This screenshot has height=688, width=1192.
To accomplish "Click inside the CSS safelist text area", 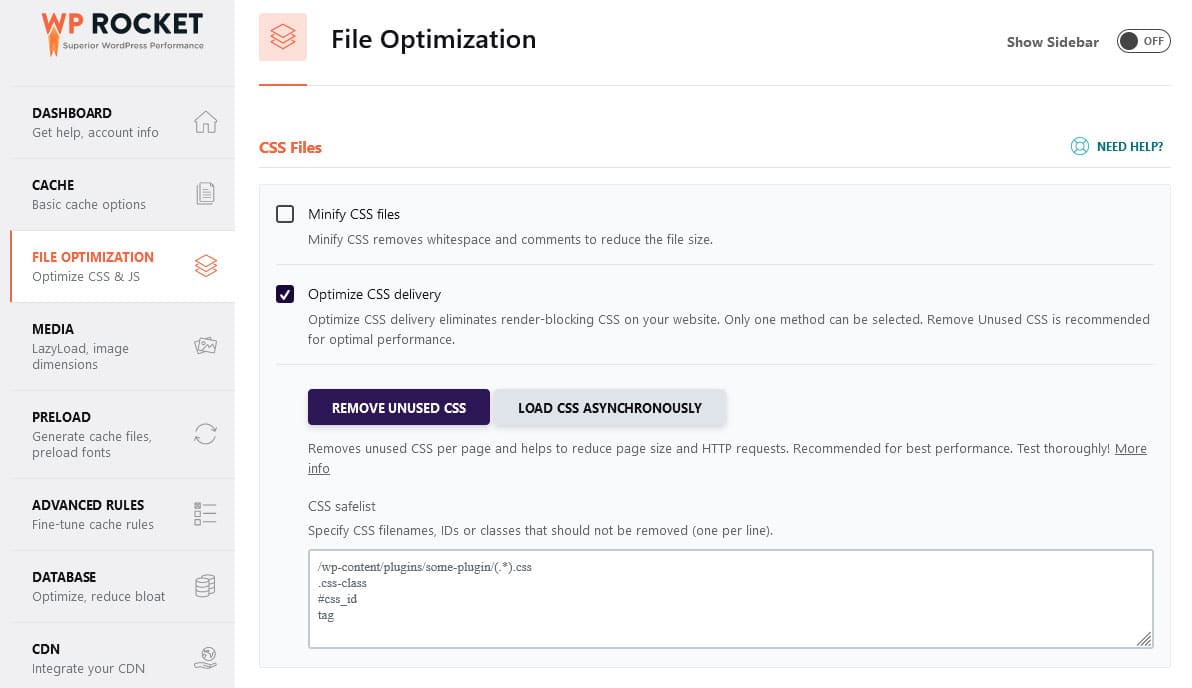I will click(730, 598).
